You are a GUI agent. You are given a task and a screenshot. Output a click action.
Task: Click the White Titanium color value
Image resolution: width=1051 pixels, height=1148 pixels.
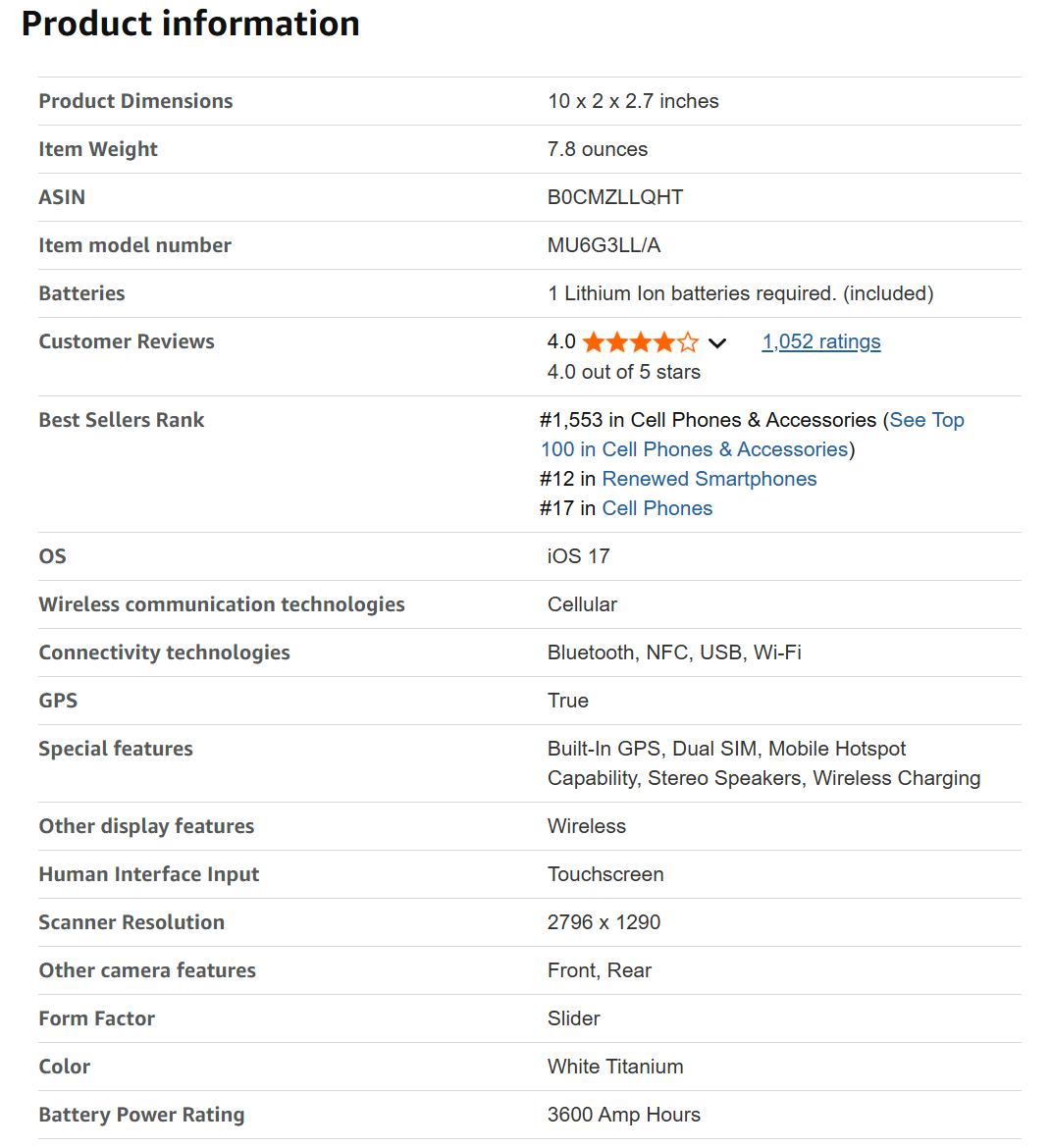click(x=614, y=1067)
